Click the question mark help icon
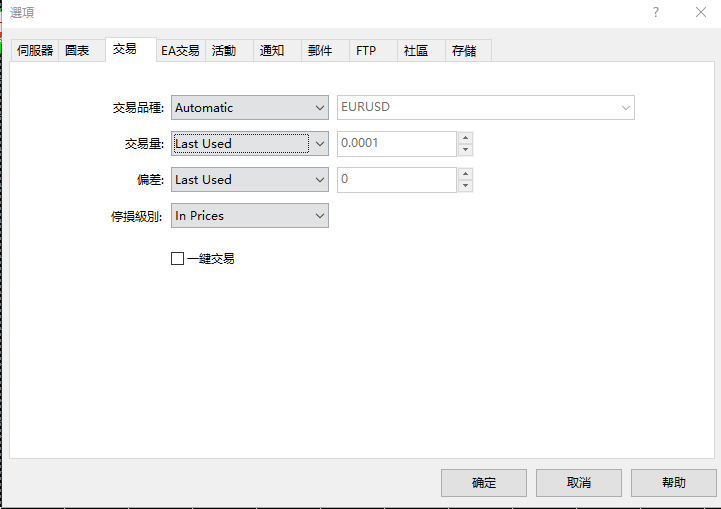This screenshot has width=721, height=509. click(656, 12)
